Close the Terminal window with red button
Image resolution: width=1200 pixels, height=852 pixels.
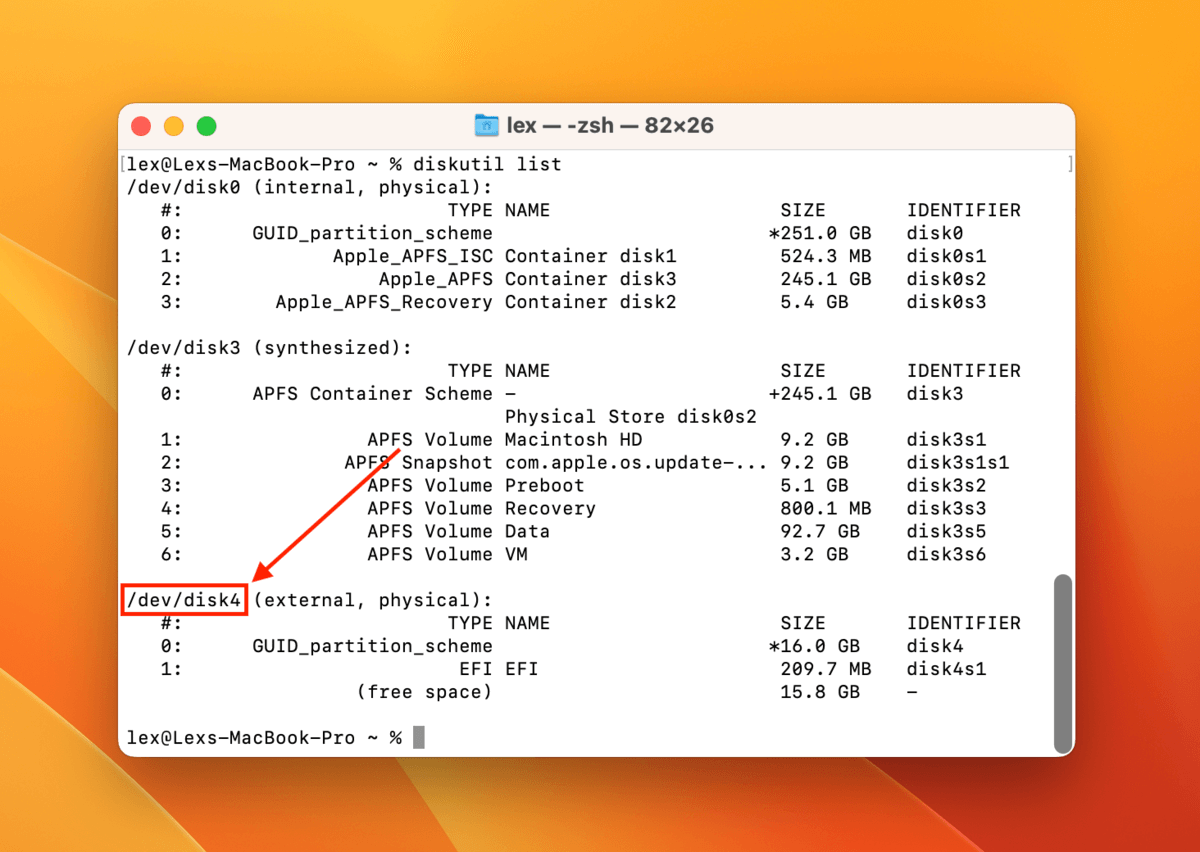coord(141,127)
